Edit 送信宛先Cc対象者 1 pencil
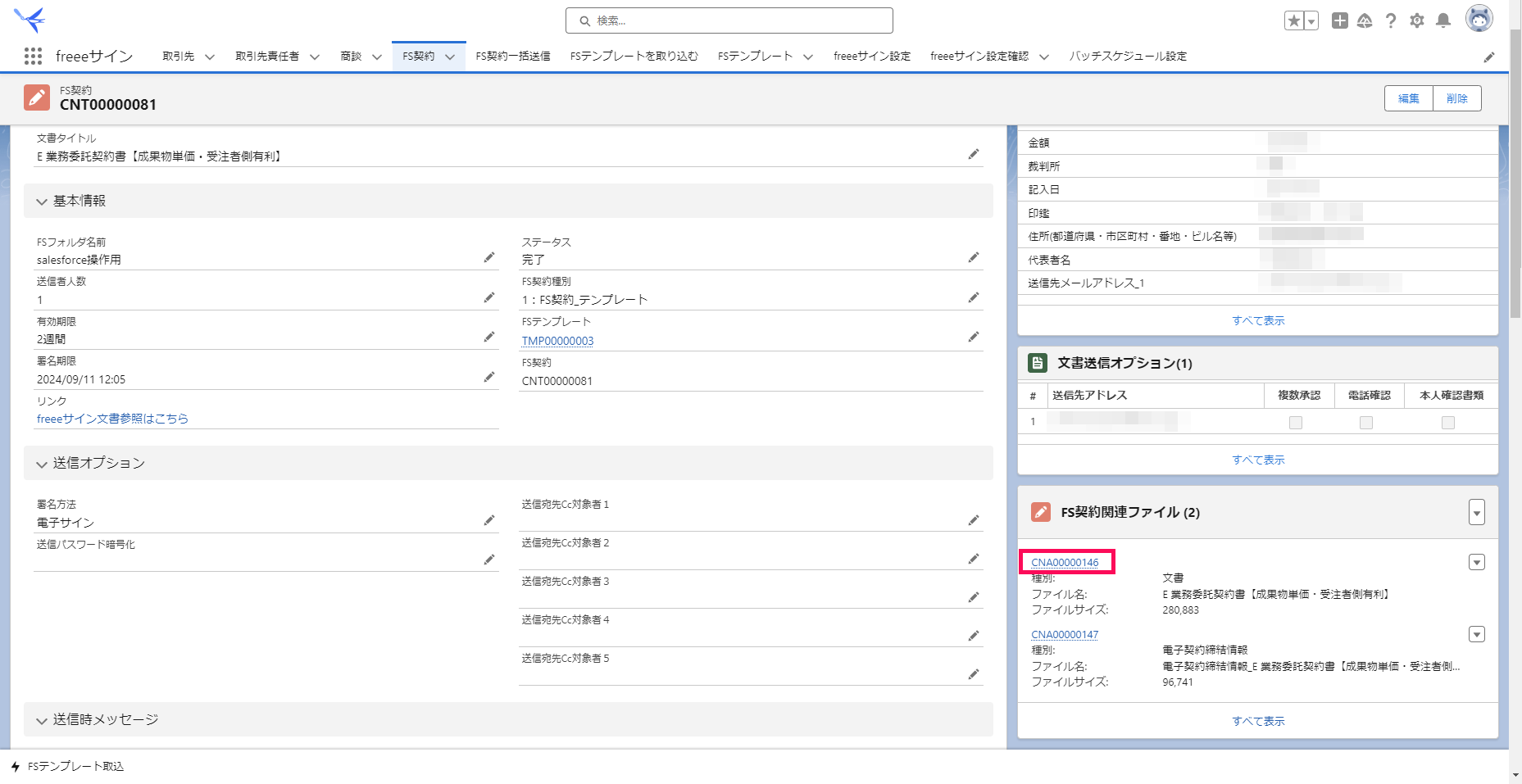The width and height of the screenshot is (1522, 784). coord(974,520)
